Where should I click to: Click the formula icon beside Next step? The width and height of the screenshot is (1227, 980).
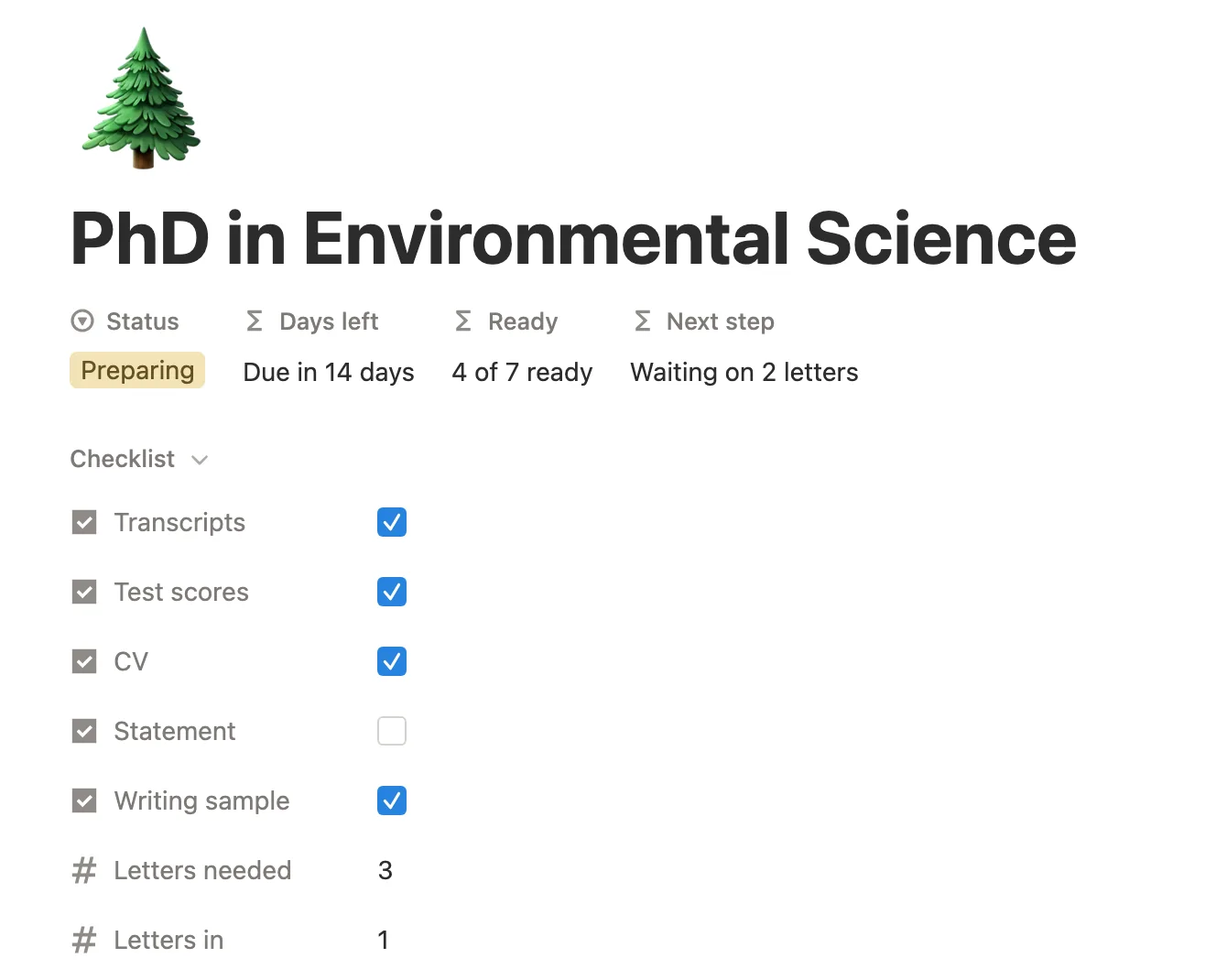(x=643, y=321)
